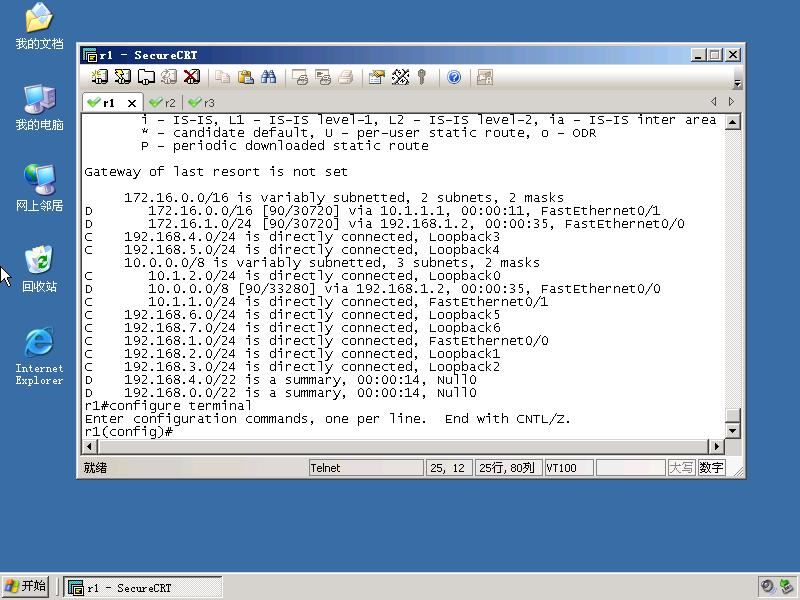Click the Disconnect red X icon
The height and width of the screenshot is (600, 800).
192,77
